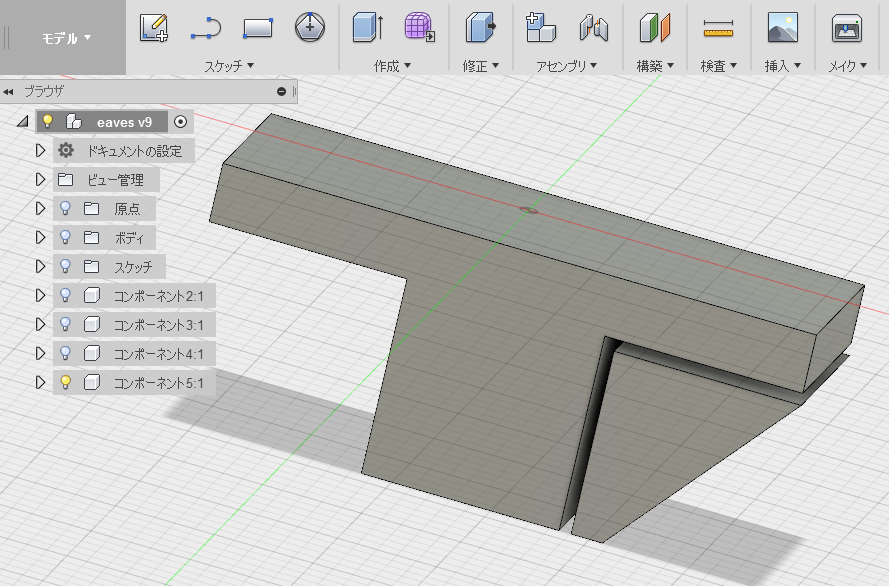
Task: Open the 作成 menu
Action: point(392,66)
